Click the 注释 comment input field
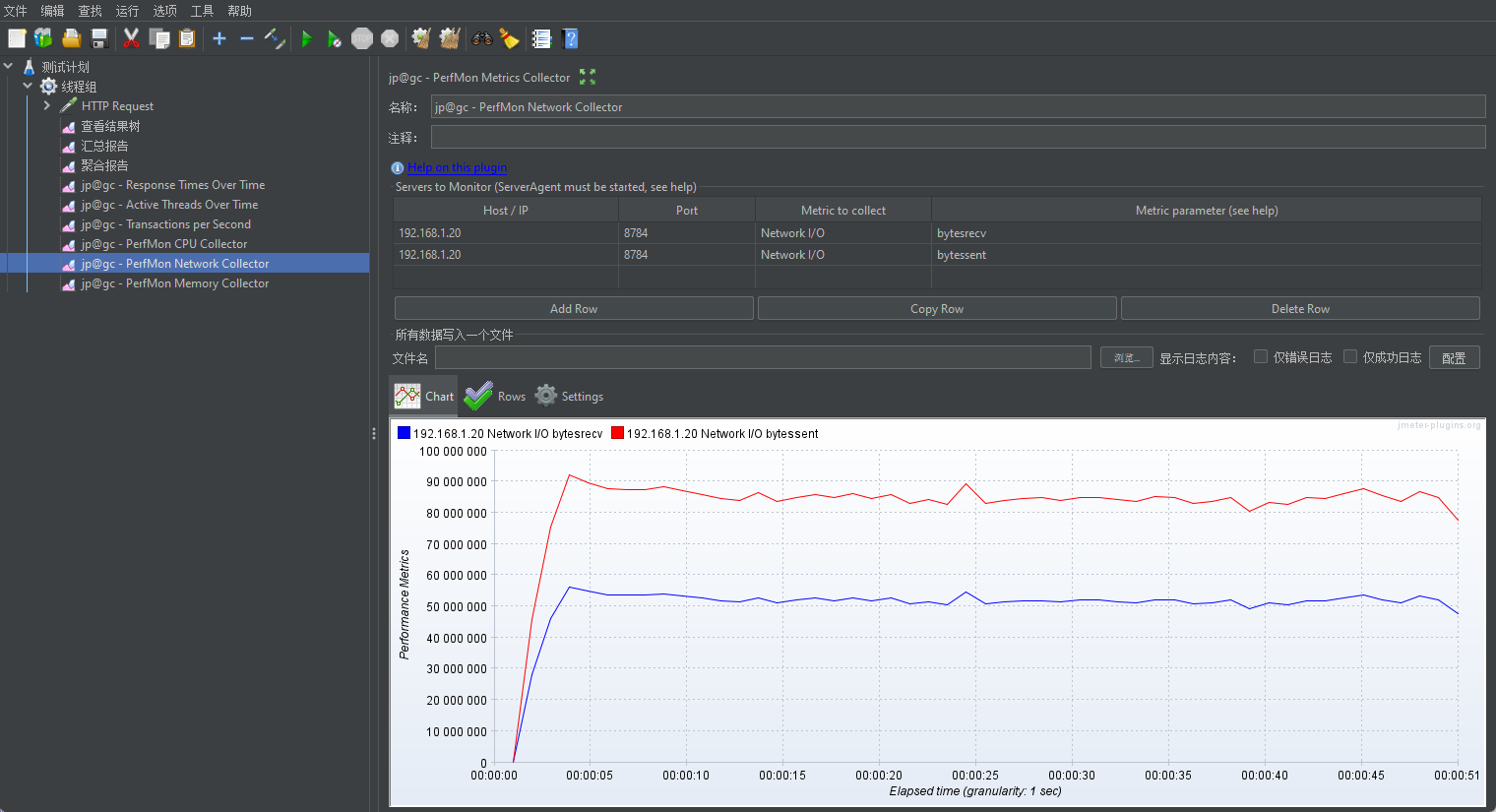This screenshot has height=812, width=1496. click(x=958, y=137)
